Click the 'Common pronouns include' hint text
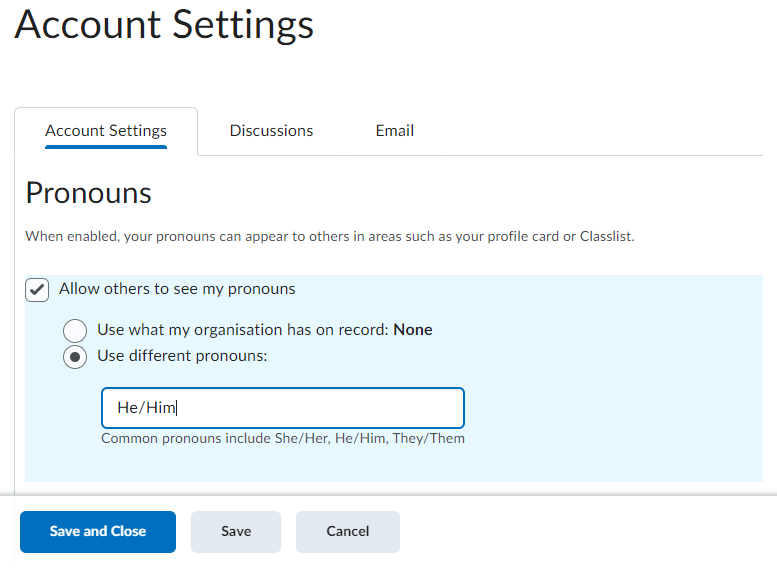 (282, 438)
